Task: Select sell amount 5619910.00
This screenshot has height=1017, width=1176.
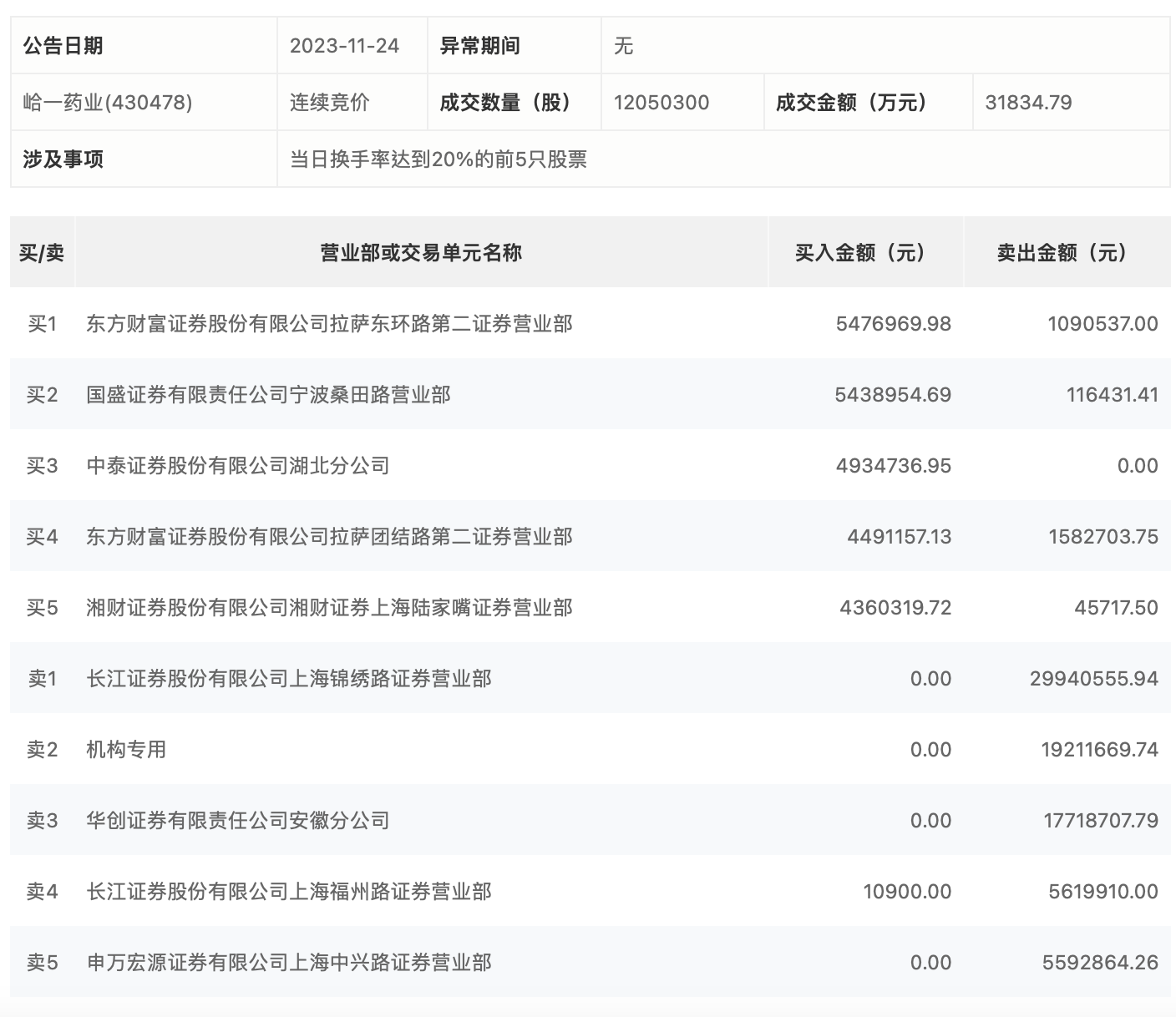Action: [x=1103, y=892]
